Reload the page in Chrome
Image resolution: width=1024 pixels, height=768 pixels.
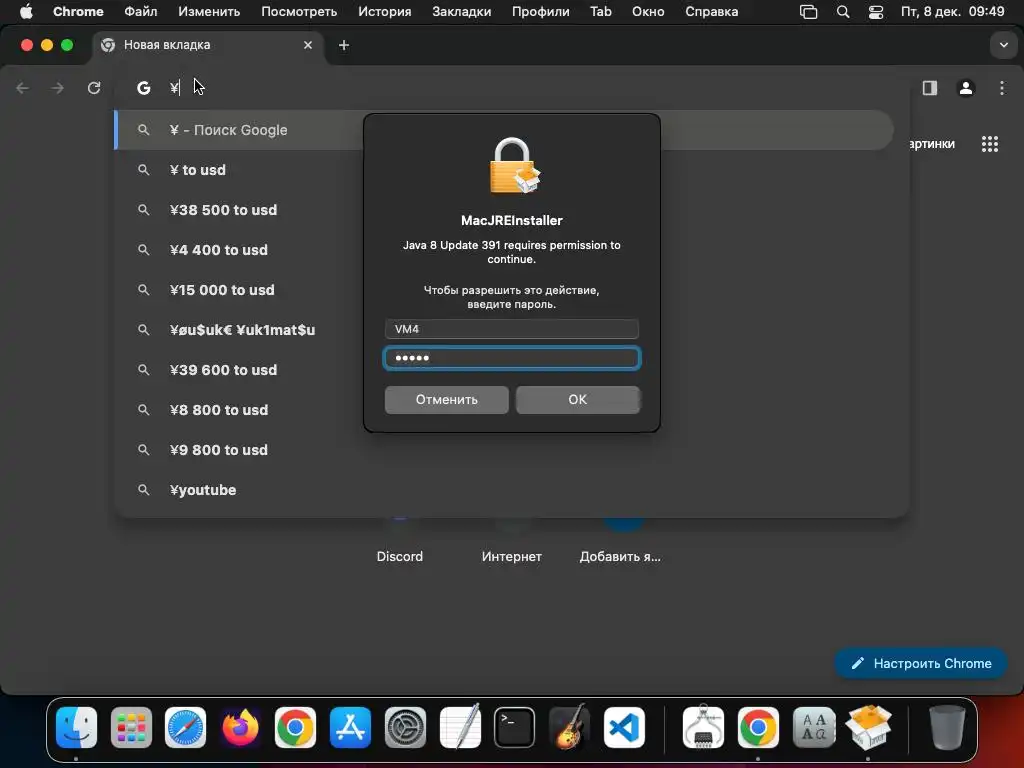coord(94,88)
